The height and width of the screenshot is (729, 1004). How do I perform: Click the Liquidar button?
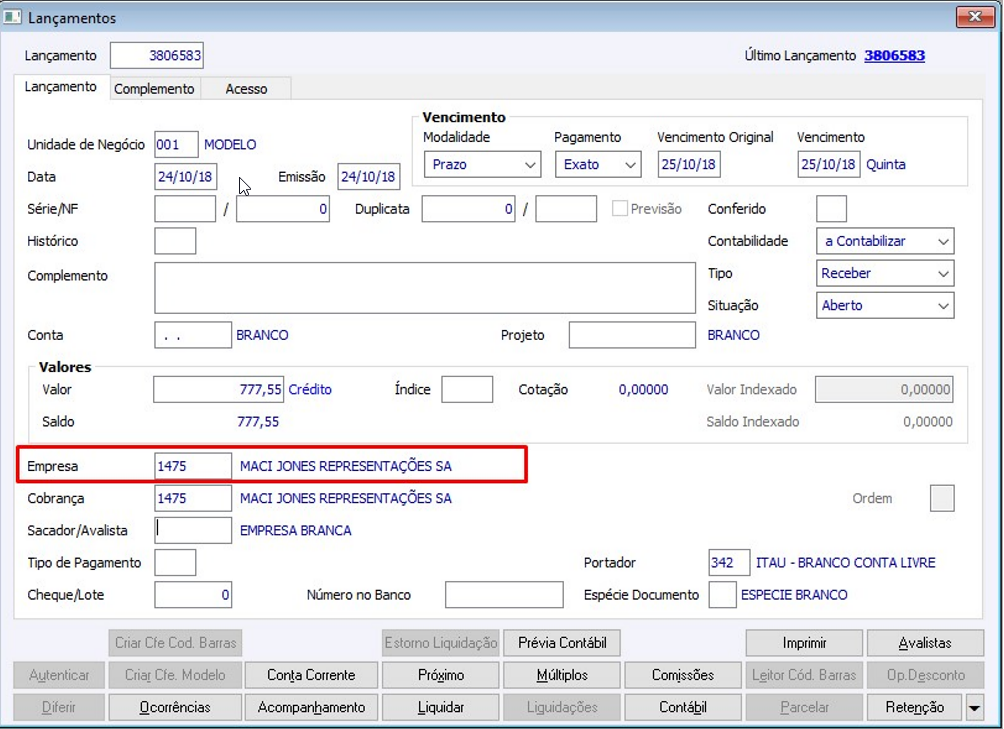point(441,708)
